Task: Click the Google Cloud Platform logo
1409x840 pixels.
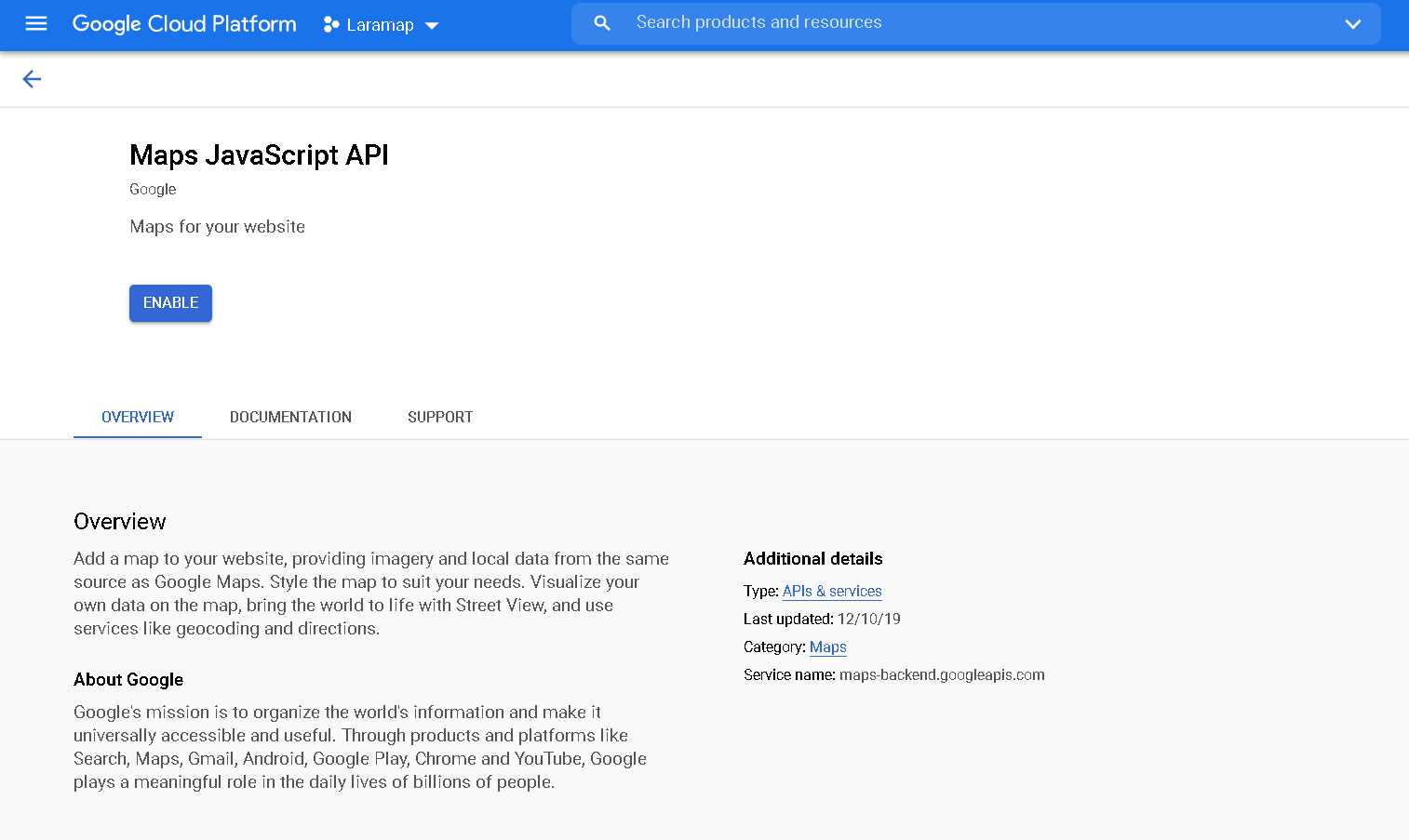Action: [183, 24]
